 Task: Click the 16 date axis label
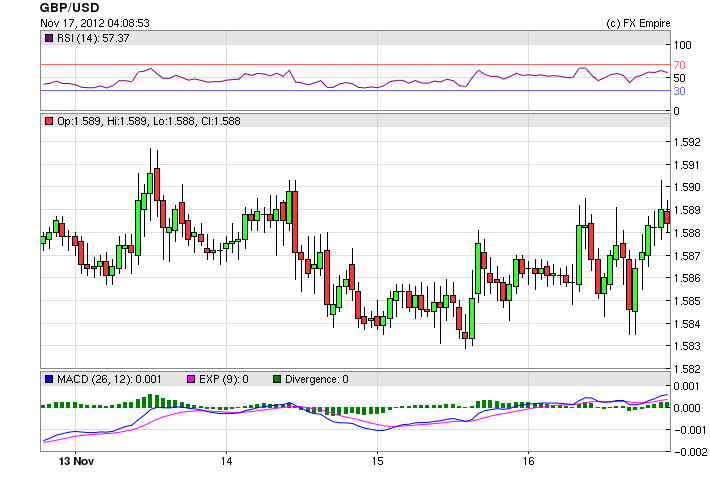tap(528, 461)
